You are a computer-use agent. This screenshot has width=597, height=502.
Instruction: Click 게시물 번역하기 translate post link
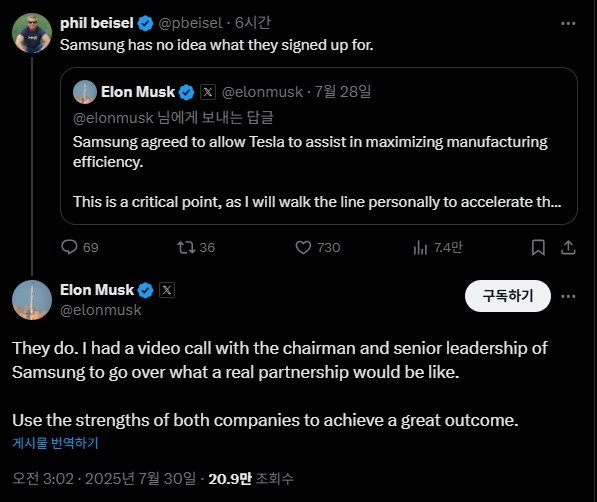point(56,443)
